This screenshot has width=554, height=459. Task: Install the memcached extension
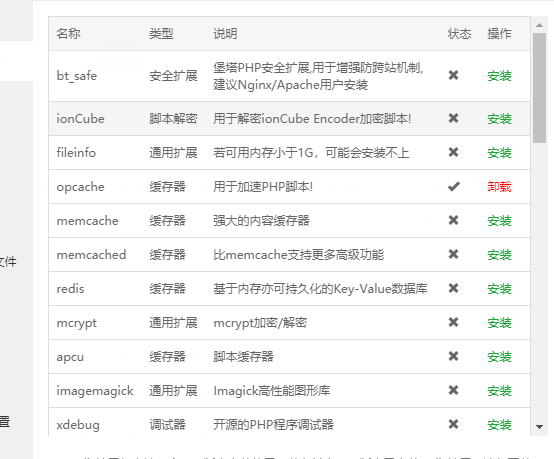point(499,255)
